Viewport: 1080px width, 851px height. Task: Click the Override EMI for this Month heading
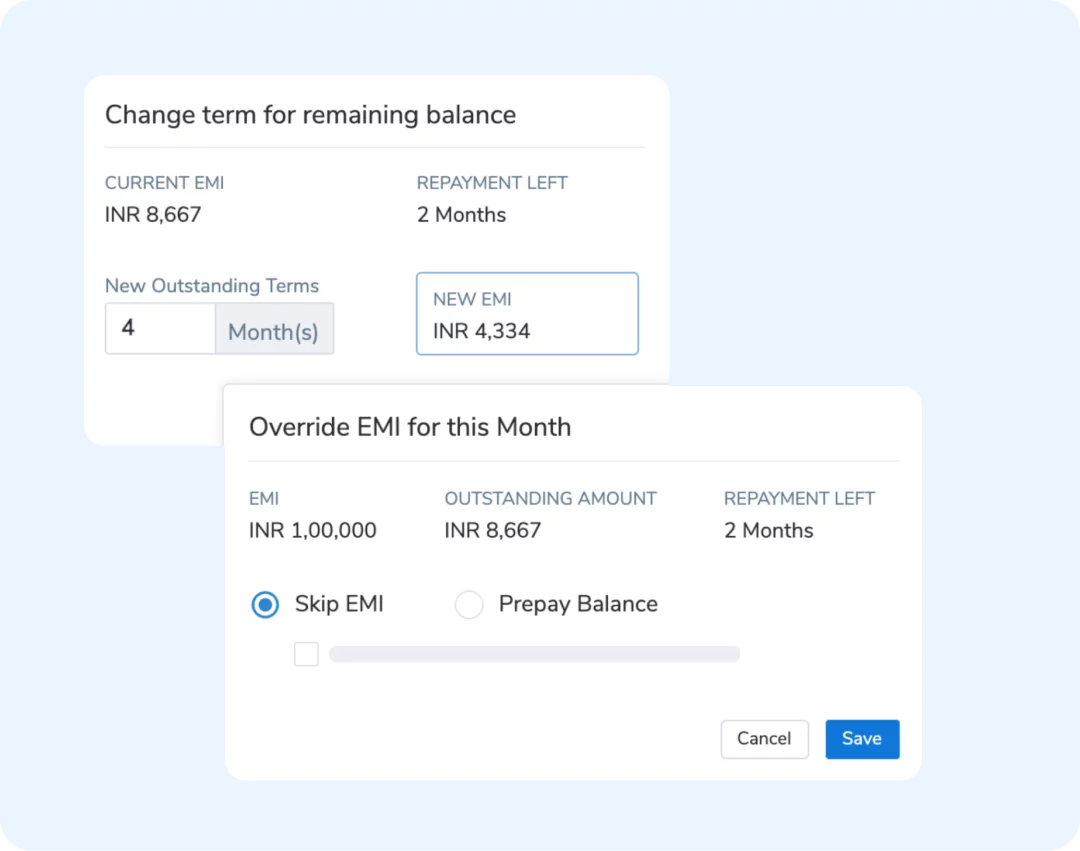pos(410,427)
